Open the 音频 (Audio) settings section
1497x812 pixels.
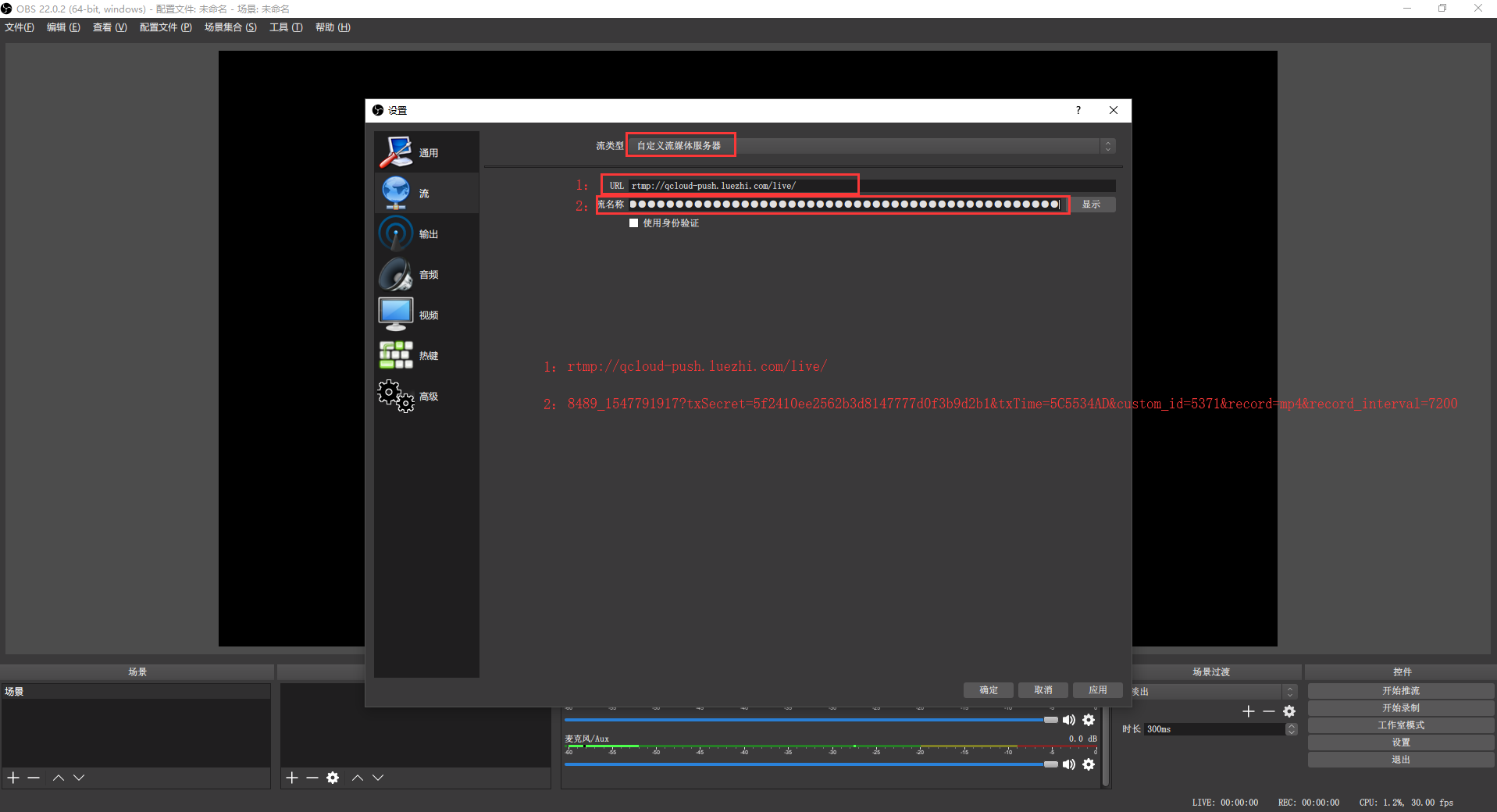coord(426,274)
